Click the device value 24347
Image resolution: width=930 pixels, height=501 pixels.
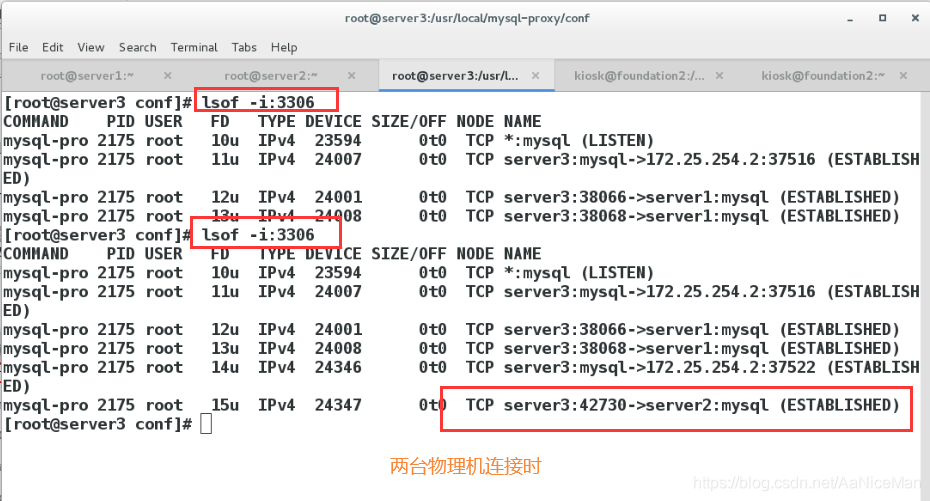pyautogui.click(x=338, y=405)
